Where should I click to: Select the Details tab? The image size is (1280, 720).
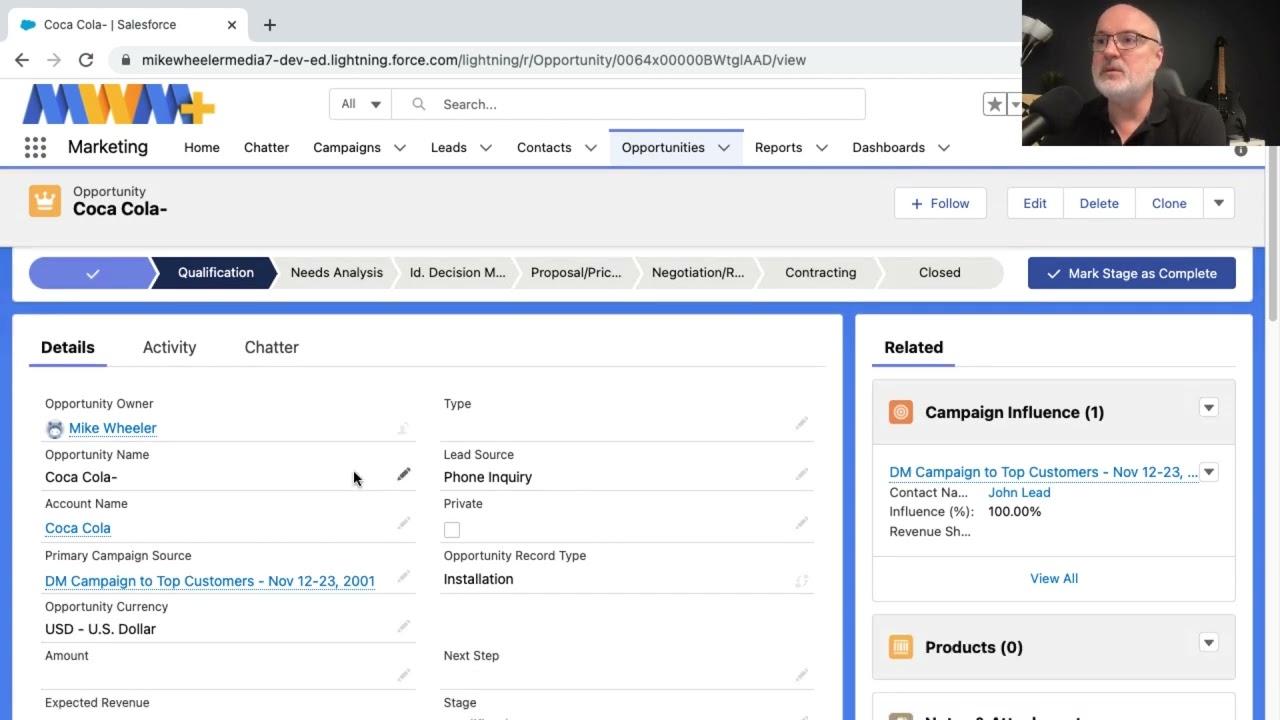click(68, 347)
